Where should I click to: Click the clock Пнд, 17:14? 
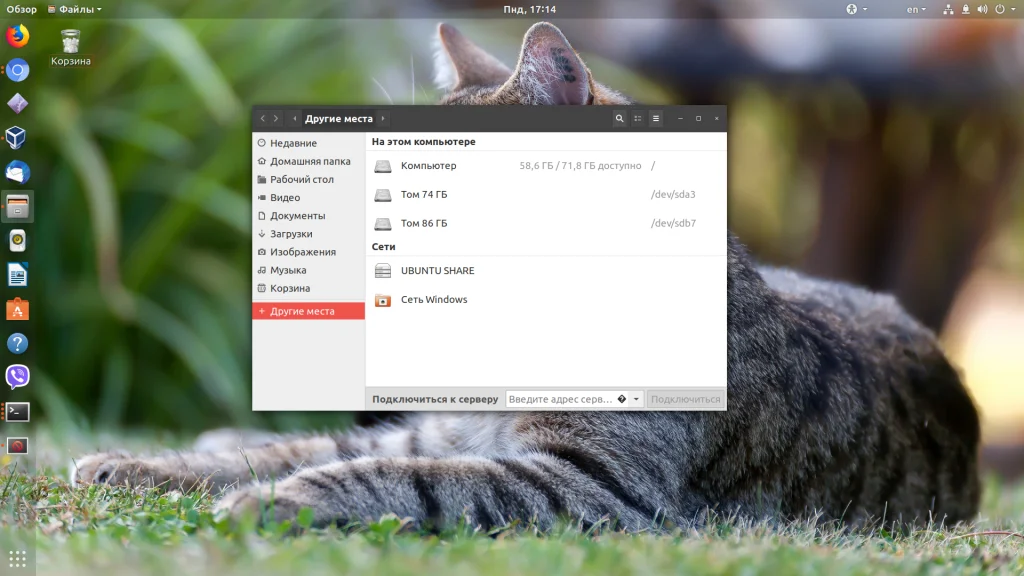pyautogui.click(x=530, y=9)
